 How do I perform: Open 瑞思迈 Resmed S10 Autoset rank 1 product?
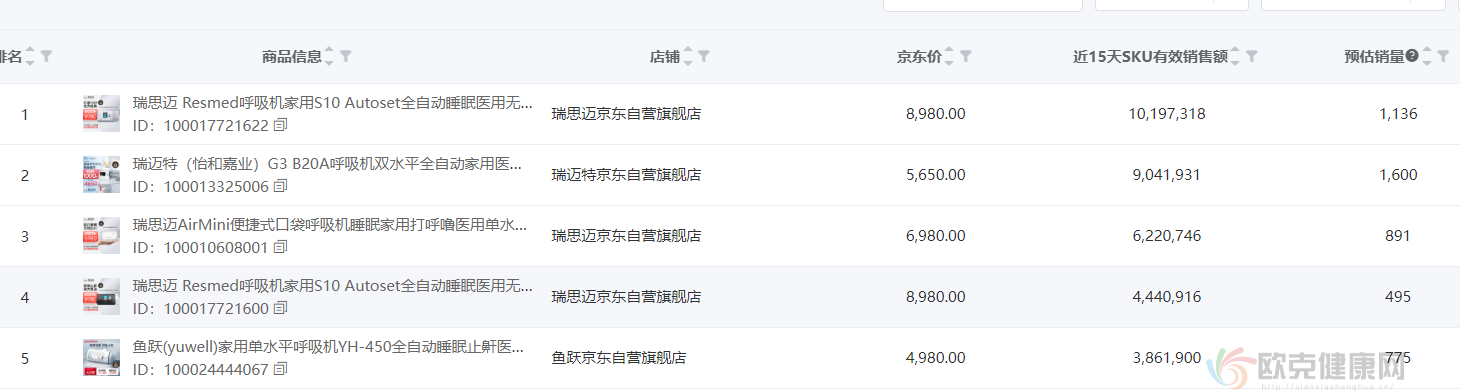point(333,103)
